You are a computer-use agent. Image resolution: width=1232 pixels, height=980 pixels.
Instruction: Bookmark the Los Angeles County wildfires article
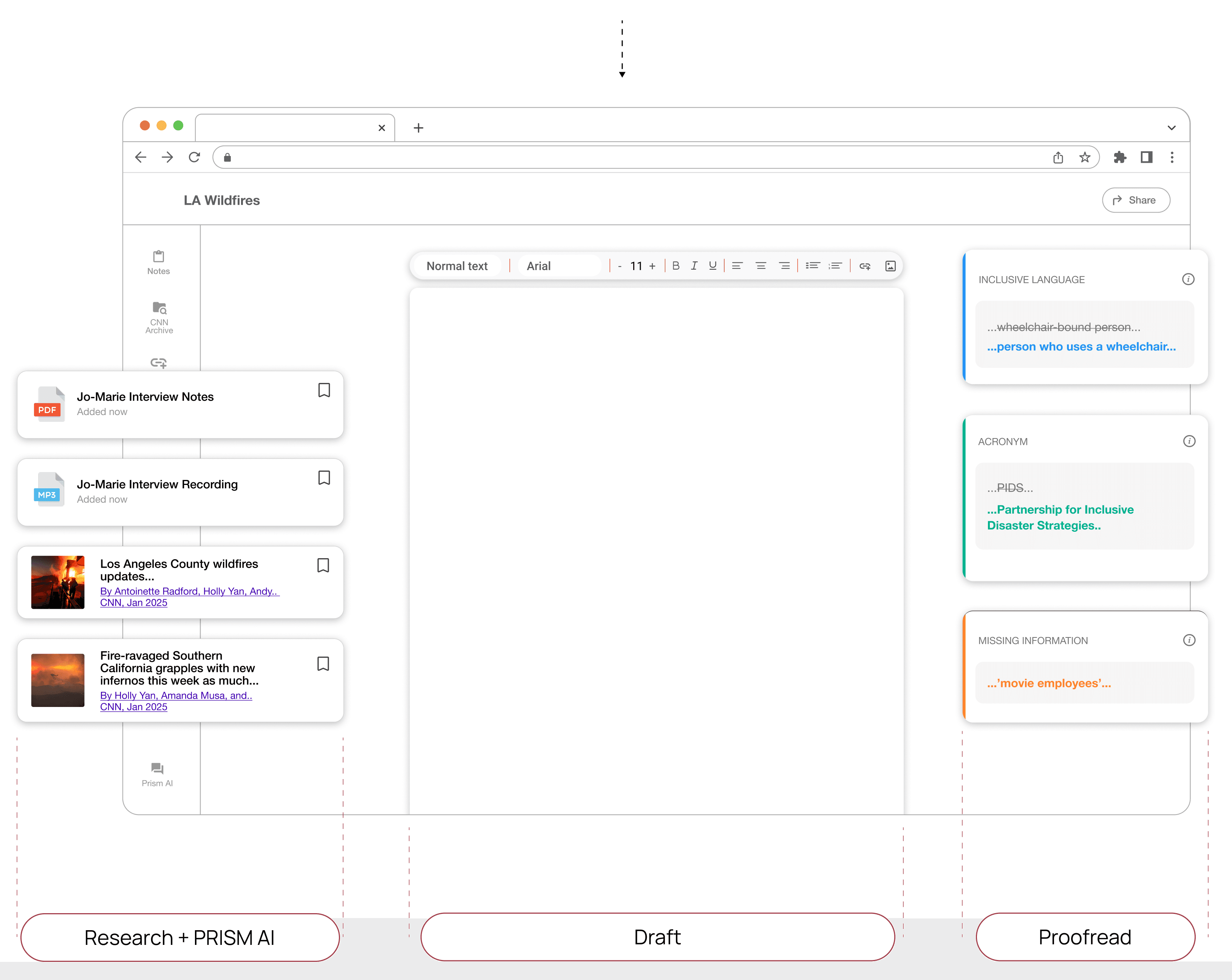tap(323, 565)
